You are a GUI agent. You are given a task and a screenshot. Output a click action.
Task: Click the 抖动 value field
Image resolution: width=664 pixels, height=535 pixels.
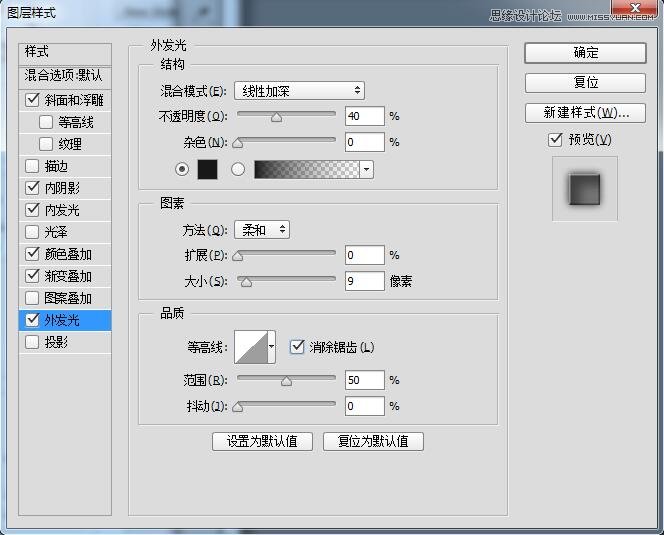(365, 406)
